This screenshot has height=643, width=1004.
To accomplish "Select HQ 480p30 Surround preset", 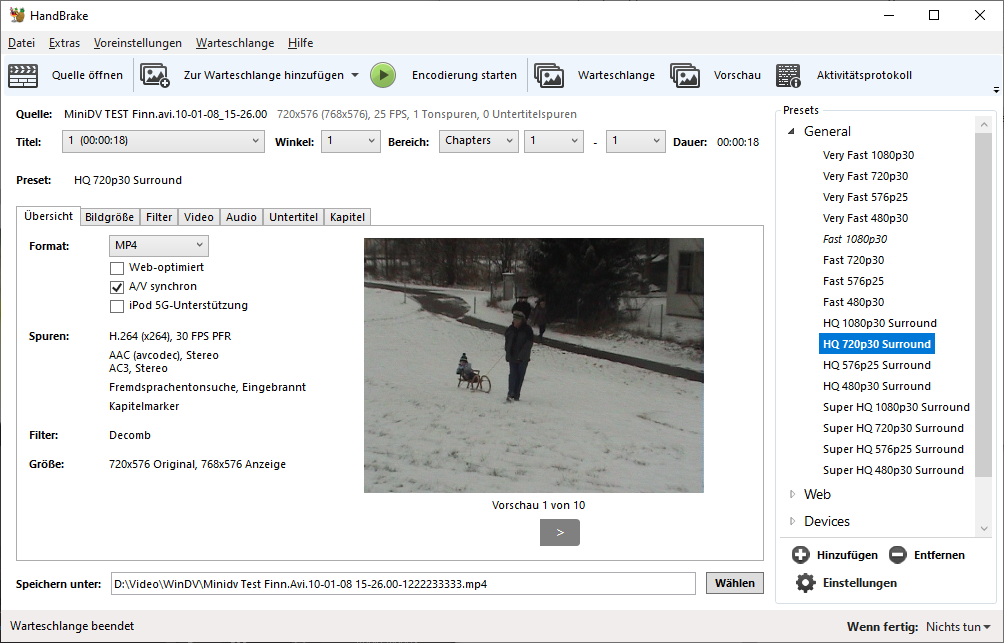I will point(877,387).
